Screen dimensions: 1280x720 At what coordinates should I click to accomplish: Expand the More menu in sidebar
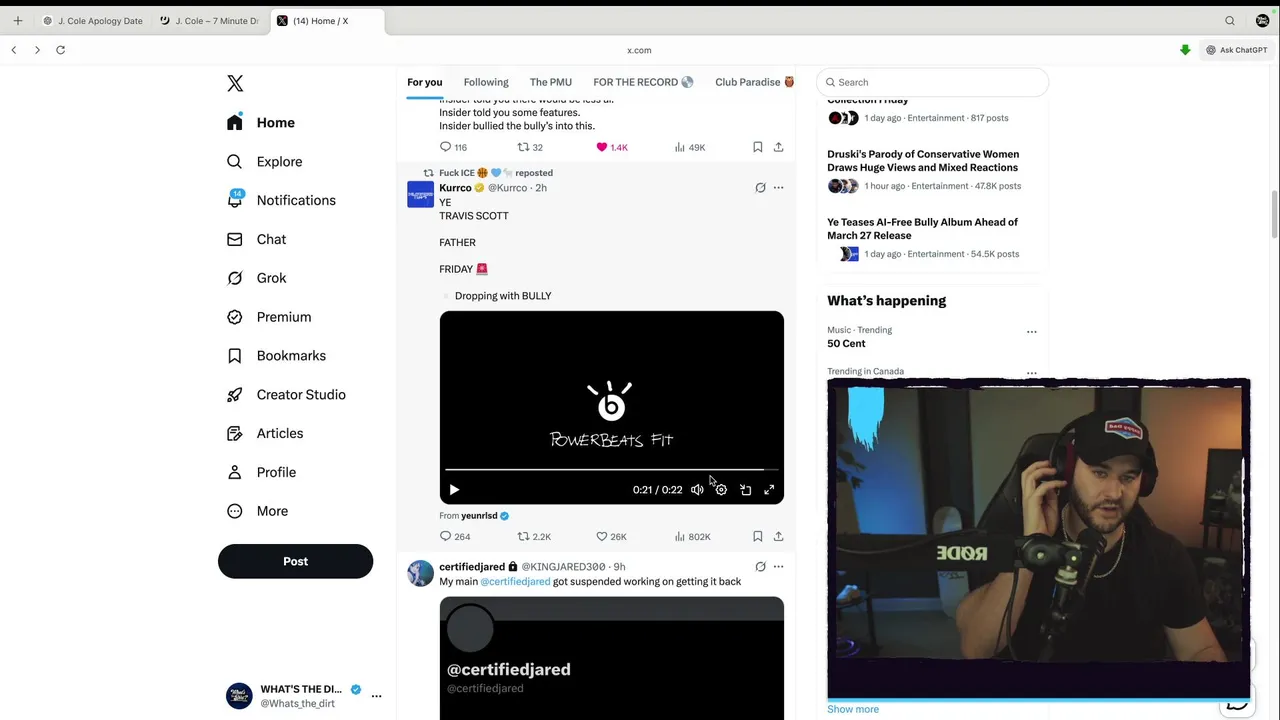(257, 511)
